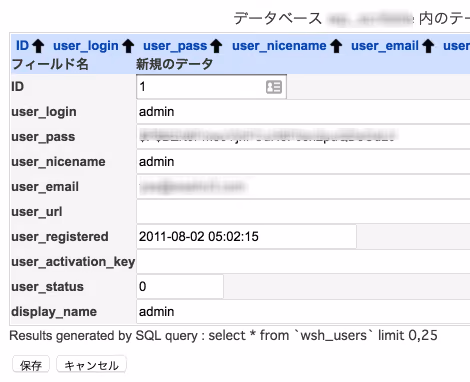Focus the user_registered date input field
Viewport: 470px width, 382px height.
point(246,237)
